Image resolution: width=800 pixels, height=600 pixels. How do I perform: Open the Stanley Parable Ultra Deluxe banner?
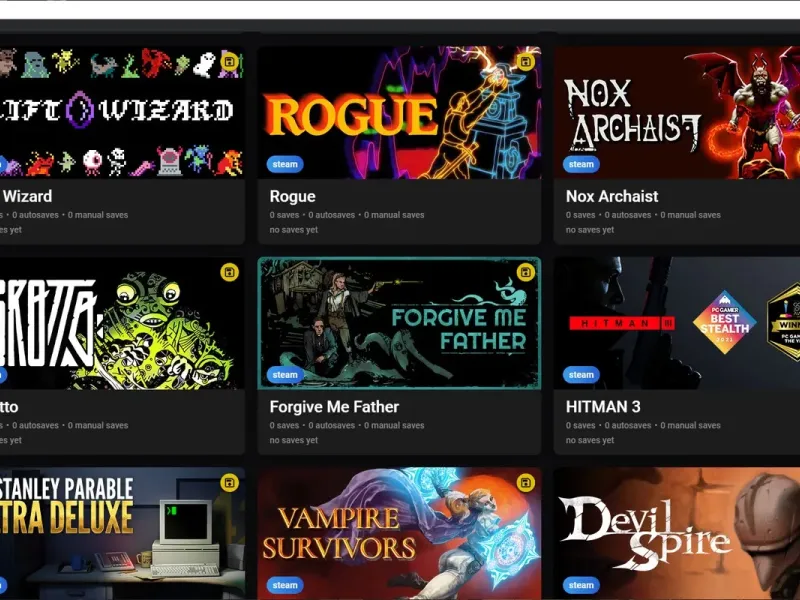[122, 534]
